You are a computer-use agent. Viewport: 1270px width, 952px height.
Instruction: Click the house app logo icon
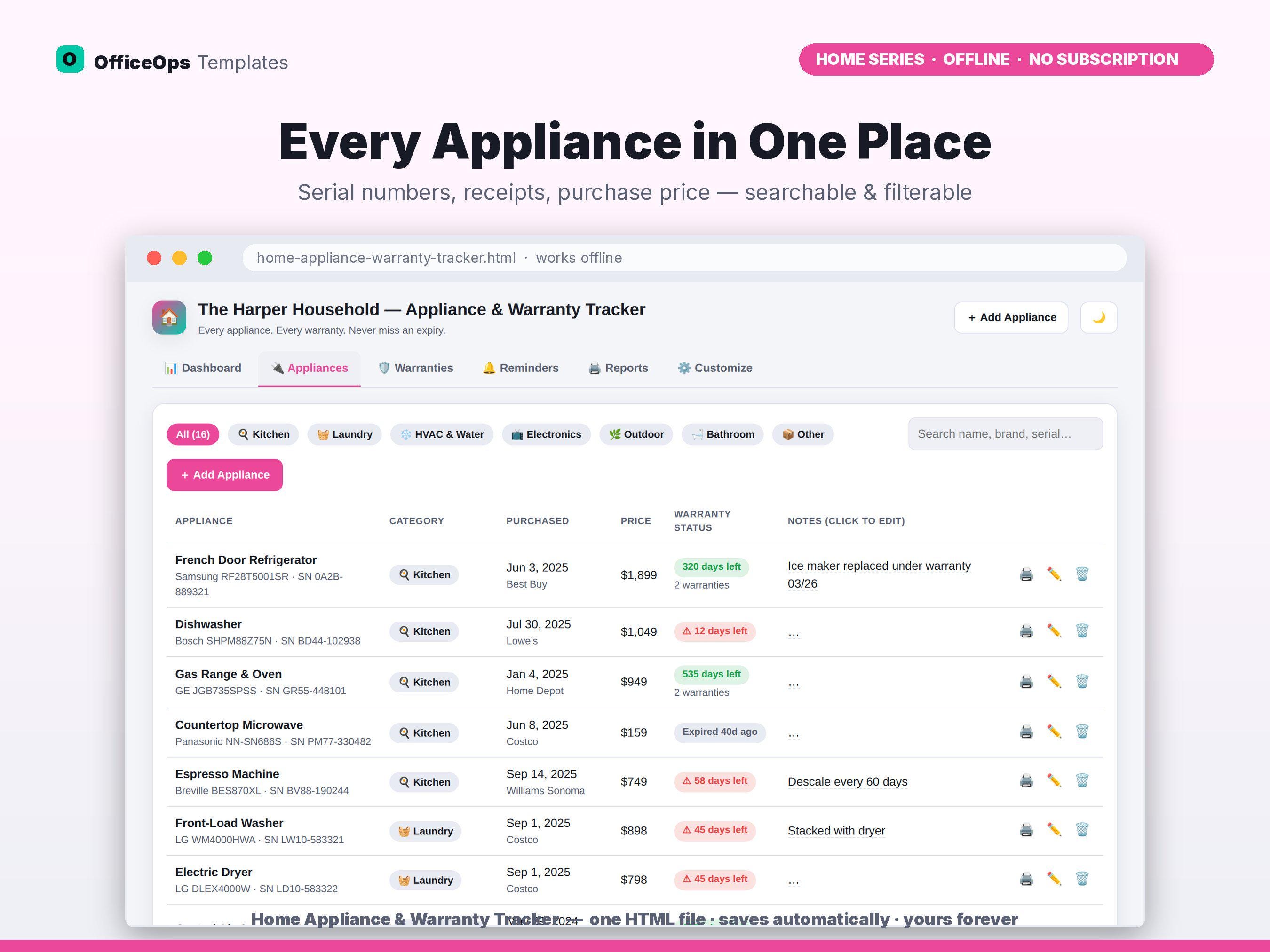tap(169, 317)
